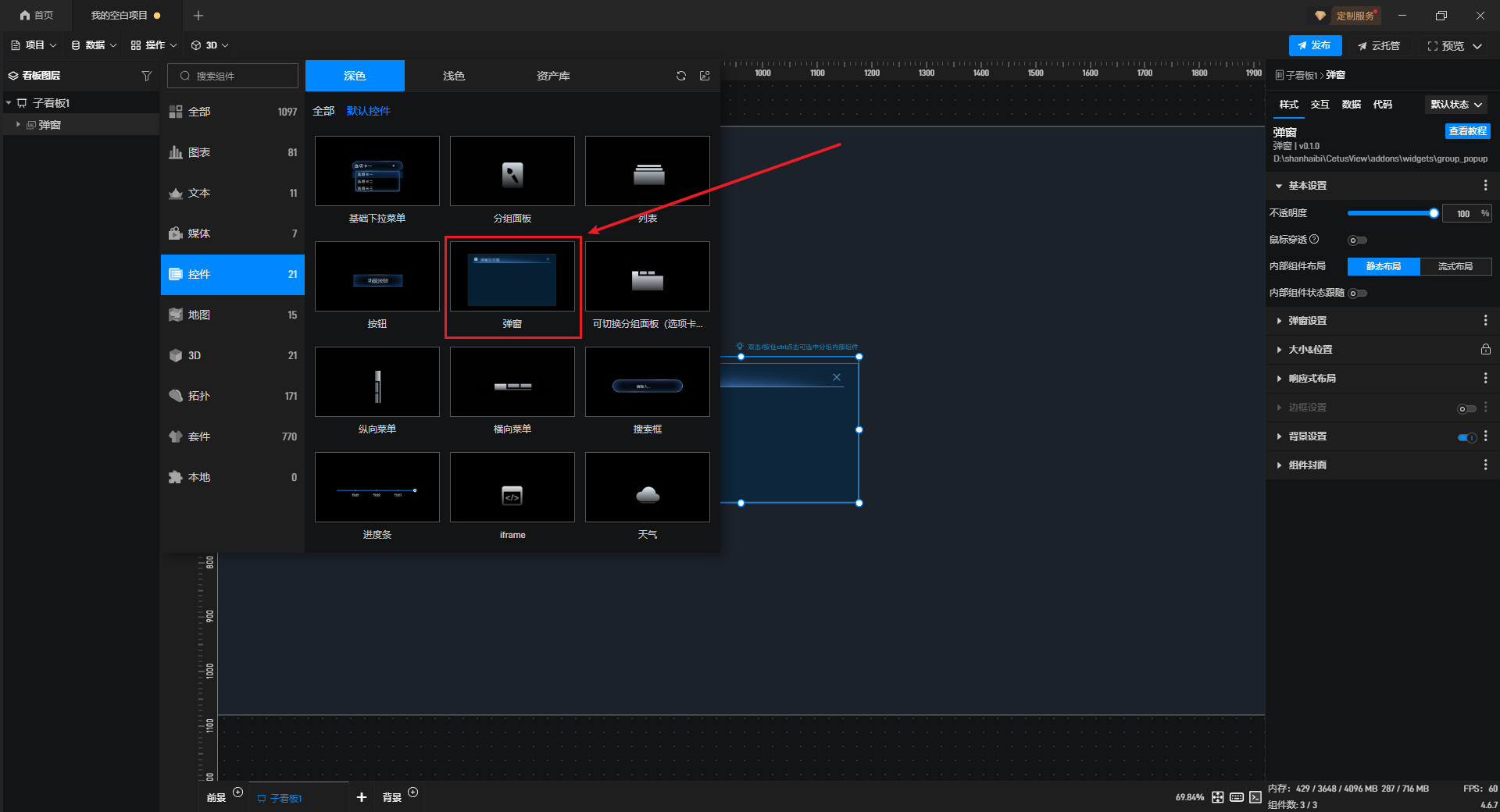Toggle the 鼠标穿透 switch
This screenshot has width=1500, height=812.
click(x=1357, y=240)
